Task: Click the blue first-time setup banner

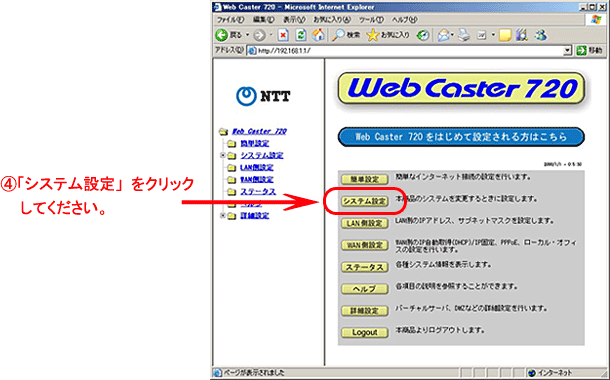Action: pyautogui.click(x=461, y=137)
